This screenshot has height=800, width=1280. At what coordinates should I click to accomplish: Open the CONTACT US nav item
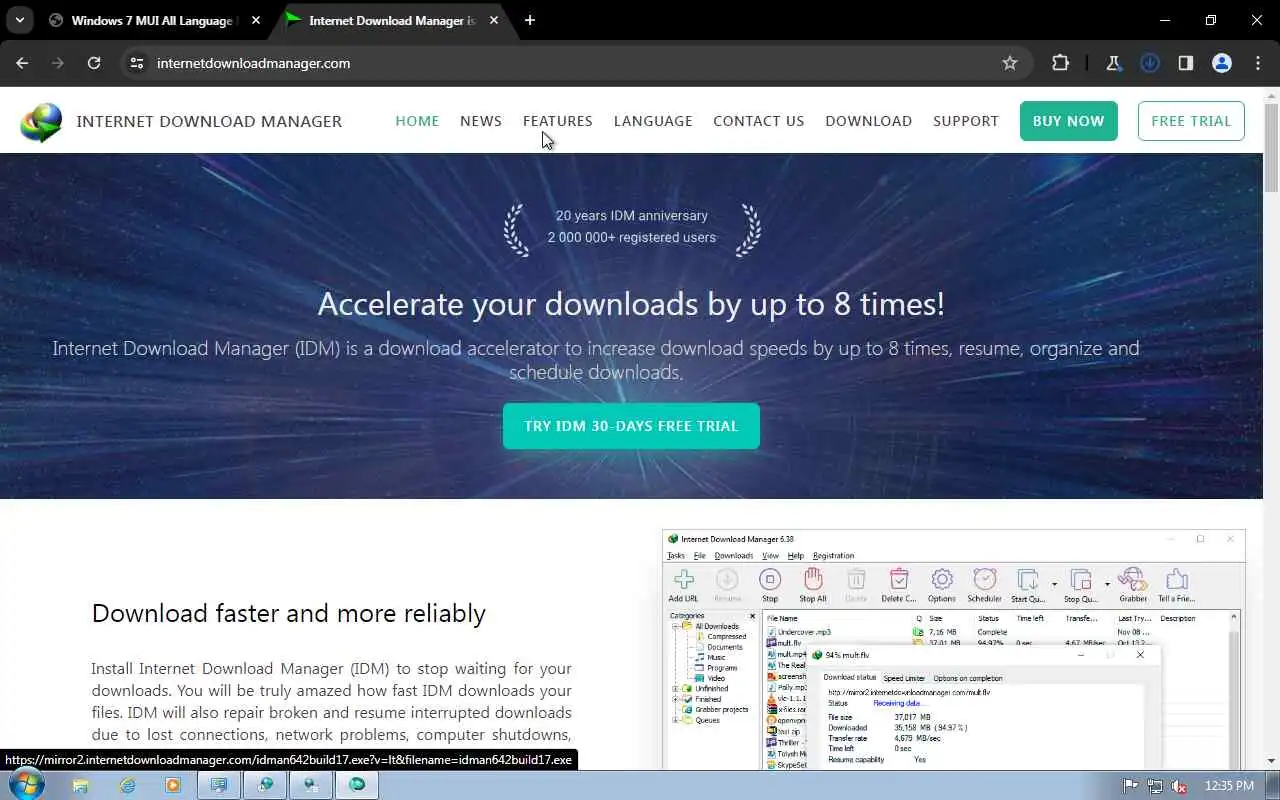(x=758, y=121)
